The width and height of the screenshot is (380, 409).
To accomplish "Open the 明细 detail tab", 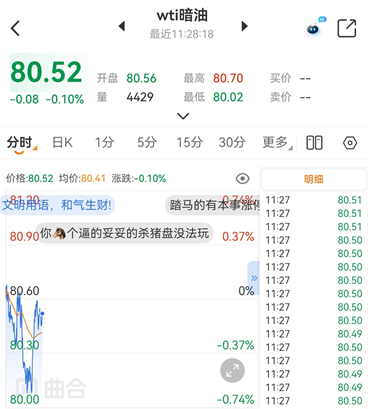I will coord(314,179).
